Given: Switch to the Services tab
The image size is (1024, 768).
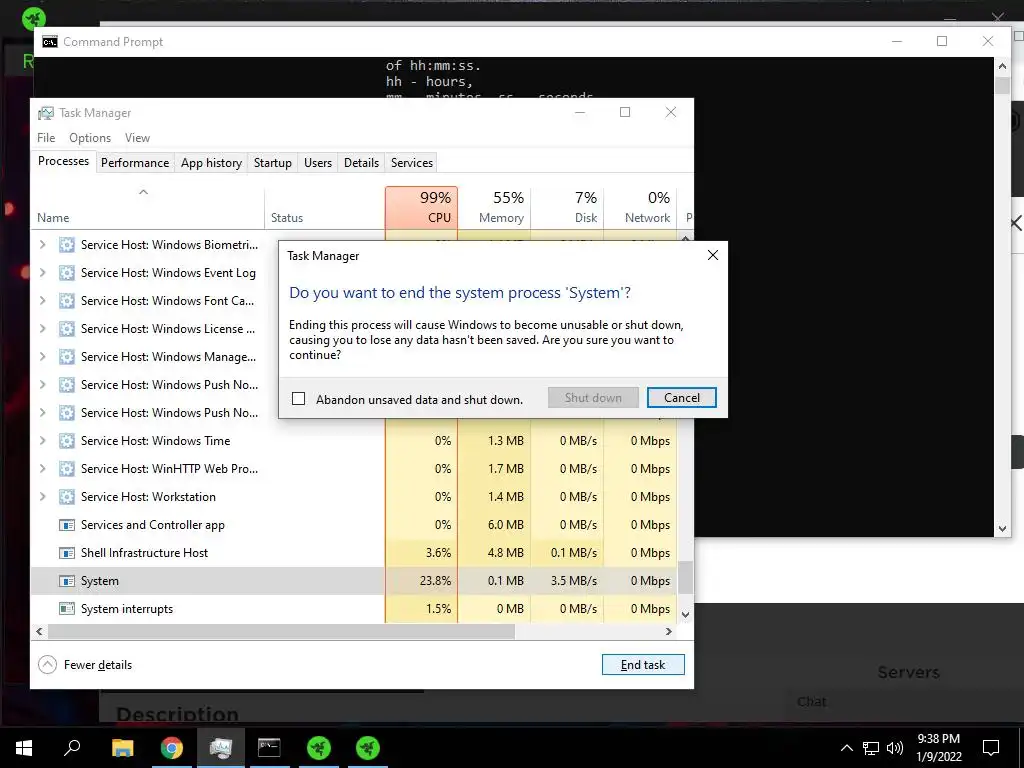Looking at the screenshot, I should 411,163.
